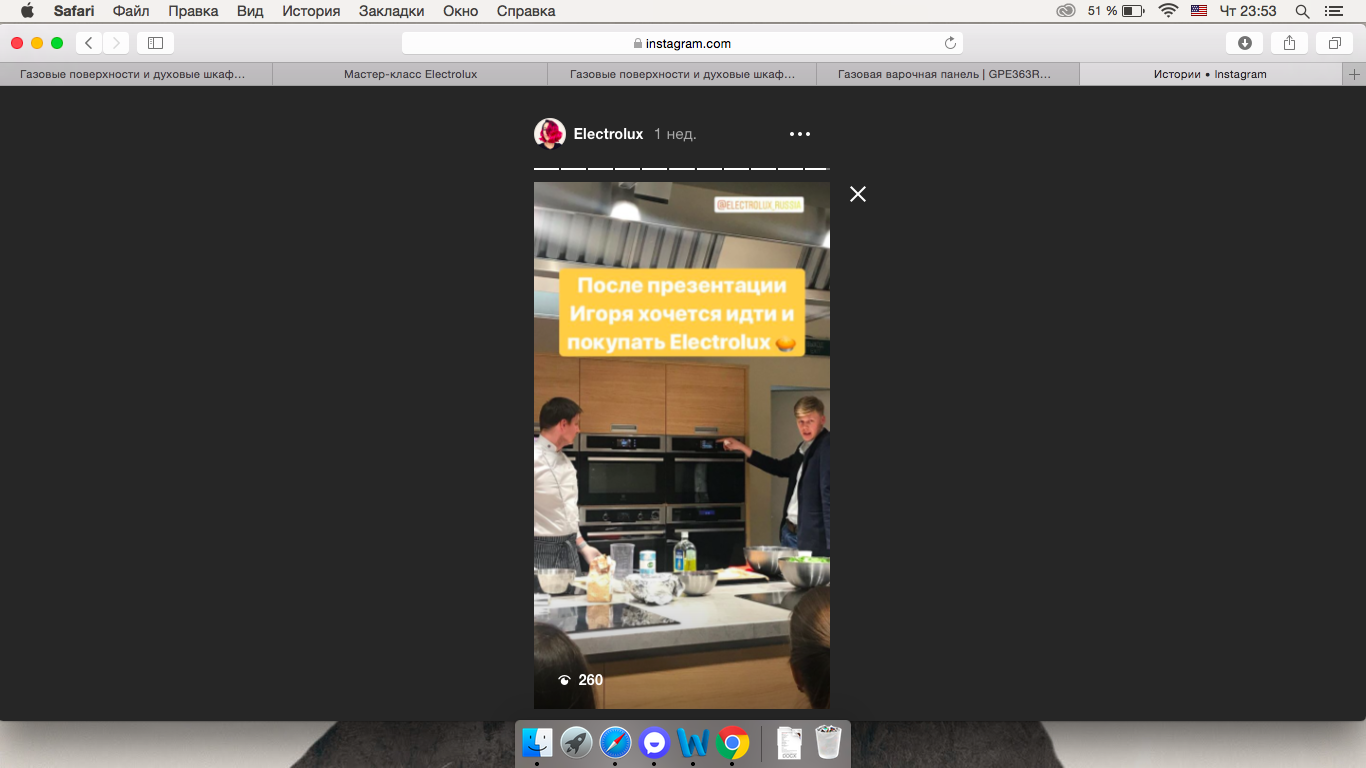Click the @electrolux_russia mention sticker
The width and height of the screenshot is (1366, 768).
(759, 205)
